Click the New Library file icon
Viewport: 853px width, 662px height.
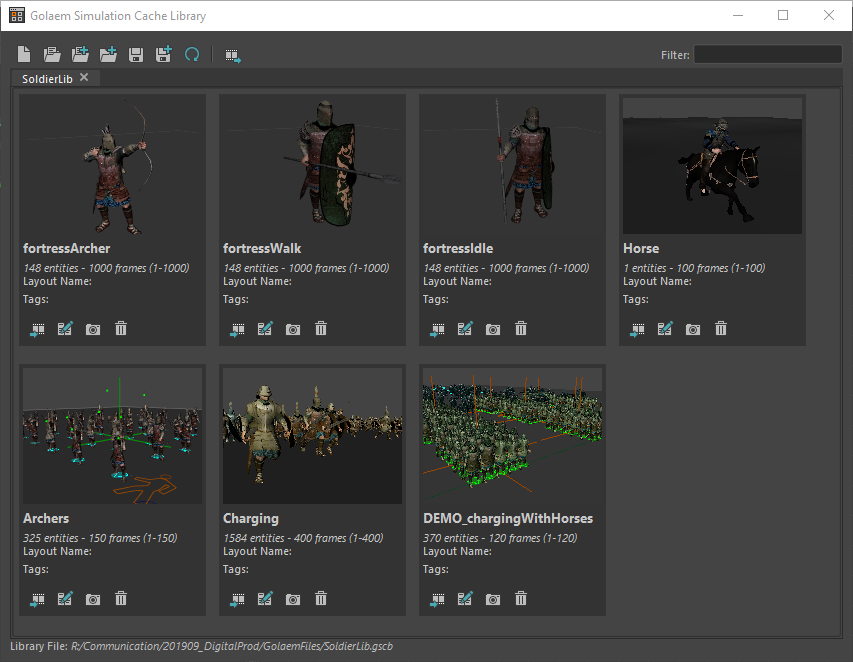[24, 55]
